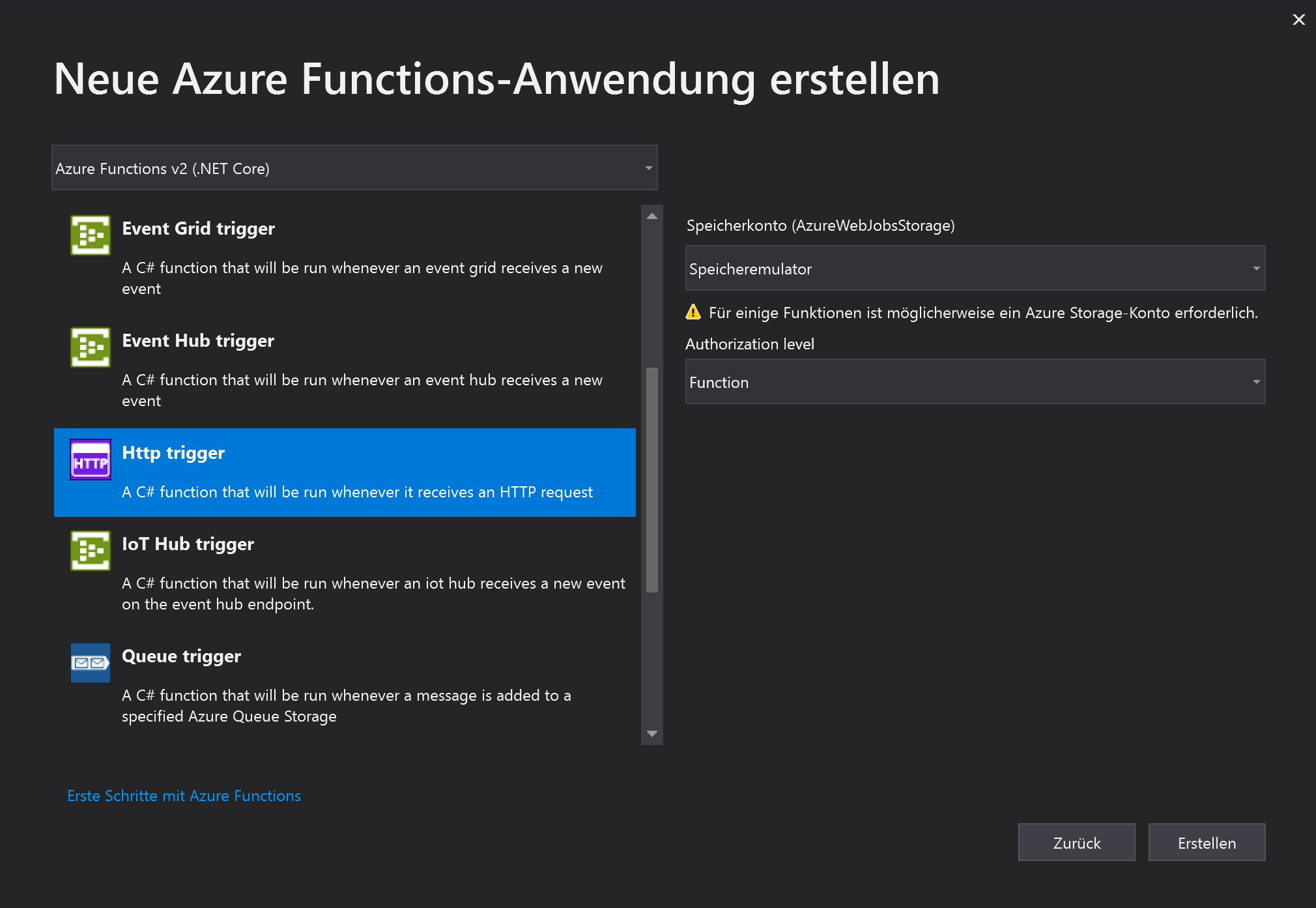This screenshot has height=908, width=1316.
Task: Click the scroll down arrow of template list
Action: [651, 734]
